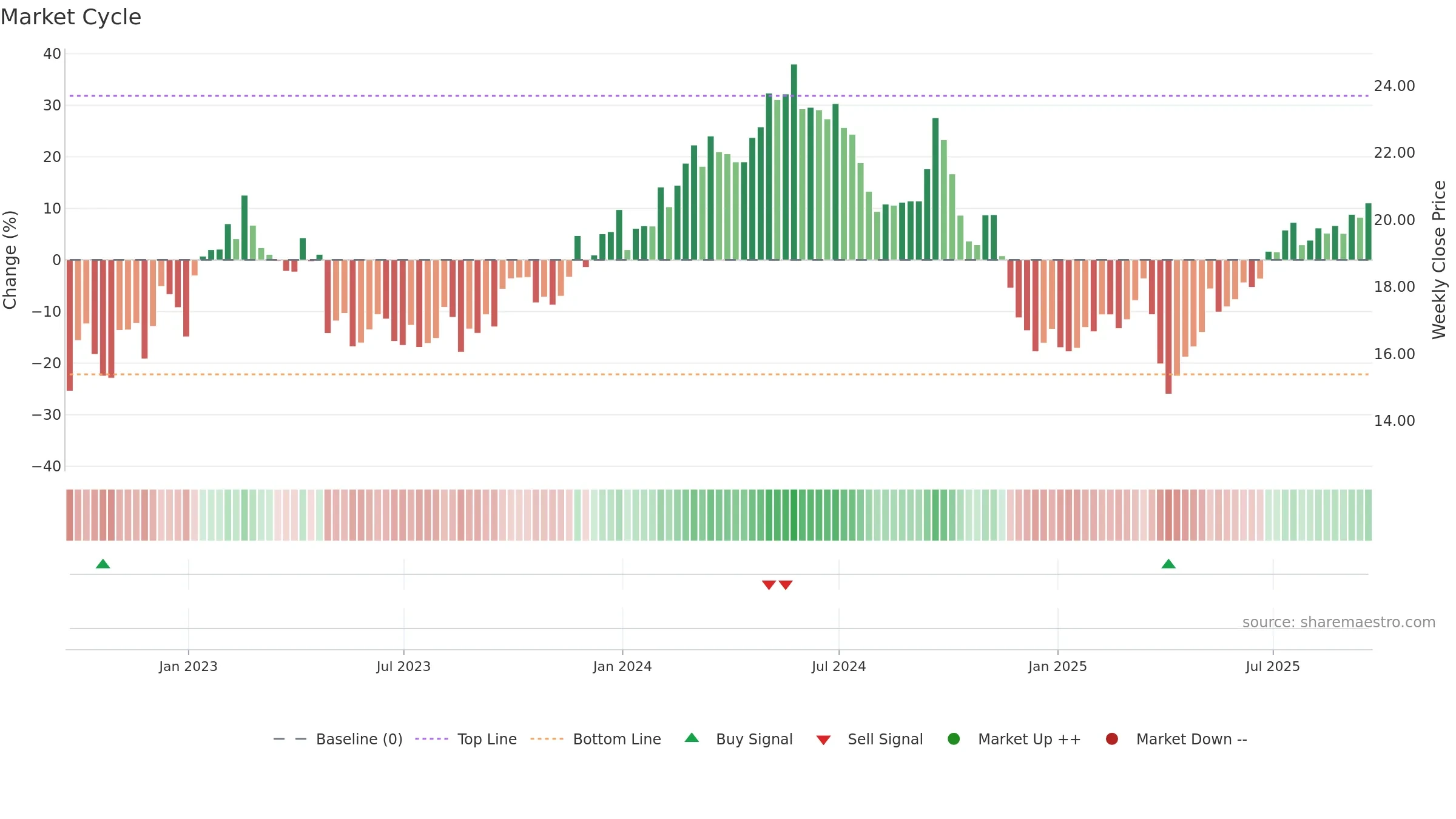Toggle the Top Line legend label

coord(487,739)
